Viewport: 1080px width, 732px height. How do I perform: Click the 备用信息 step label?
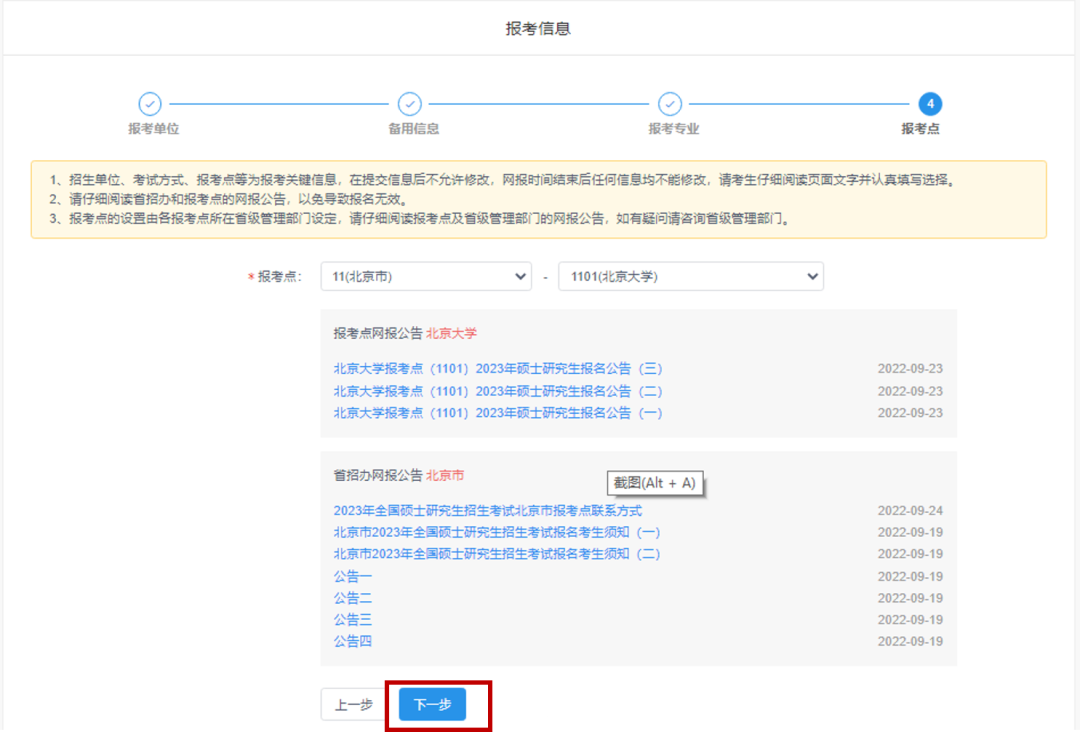point(413,129)
